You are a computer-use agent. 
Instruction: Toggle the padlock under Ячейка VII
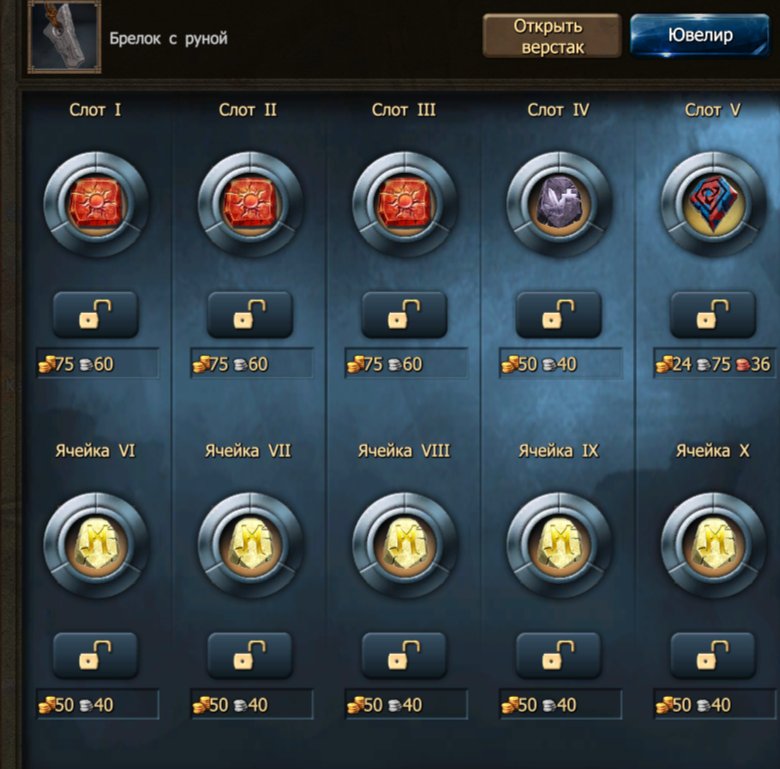[x=250, y=656]
